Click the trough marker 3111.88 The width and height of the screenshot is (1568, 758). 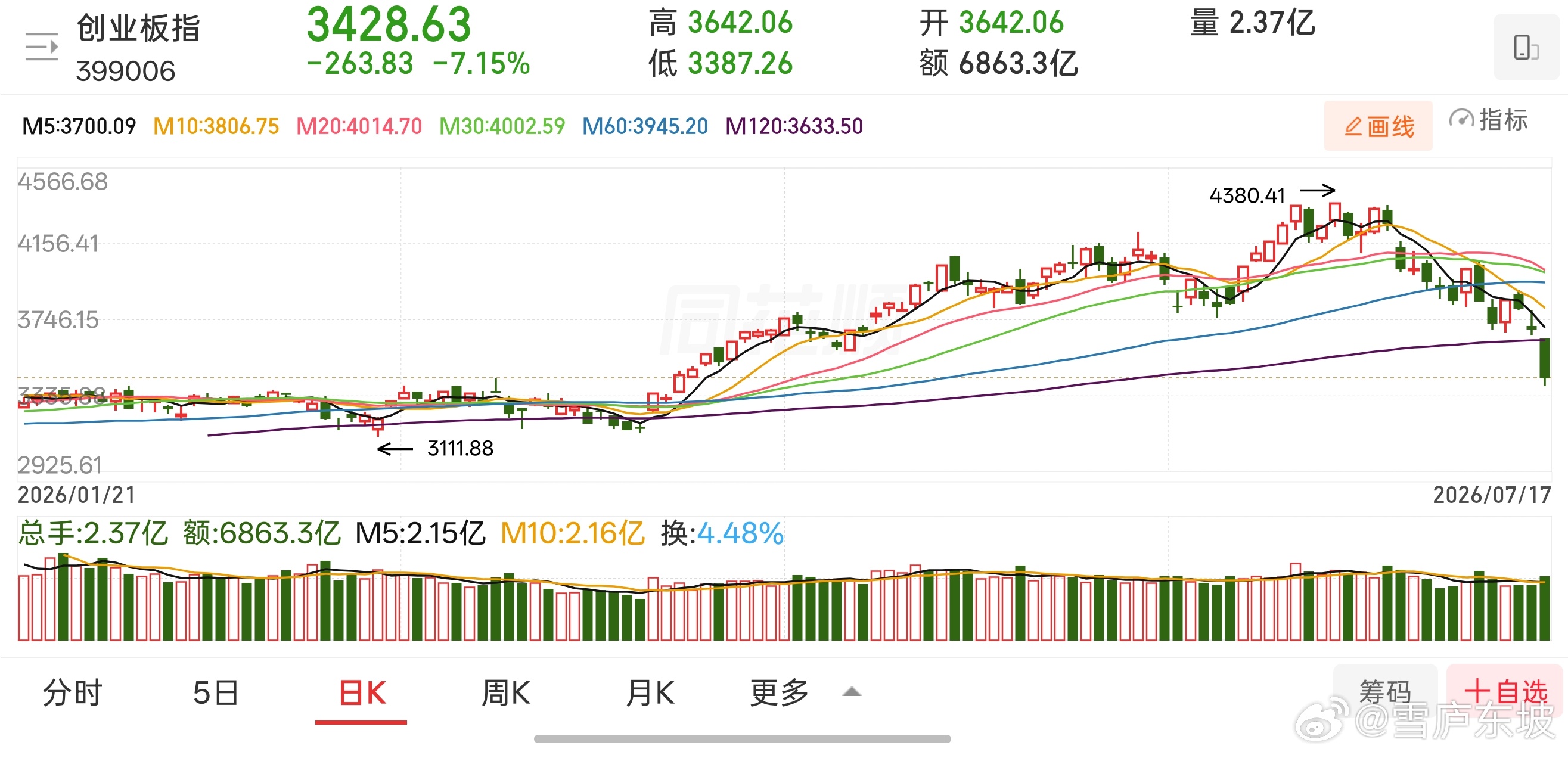tap(460, 449)
